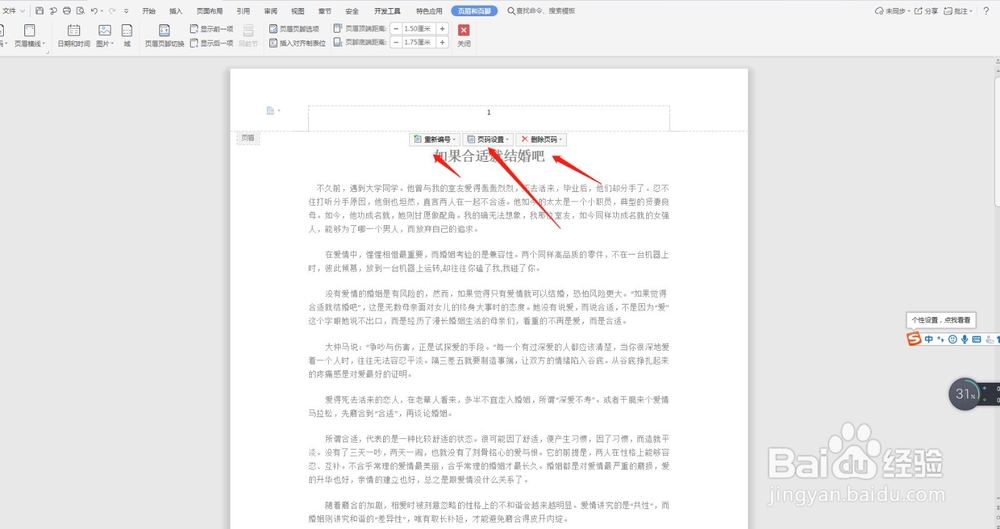Open the 开始 Home tab
Screen dimensions: 1000x529
tap(149, 11)
